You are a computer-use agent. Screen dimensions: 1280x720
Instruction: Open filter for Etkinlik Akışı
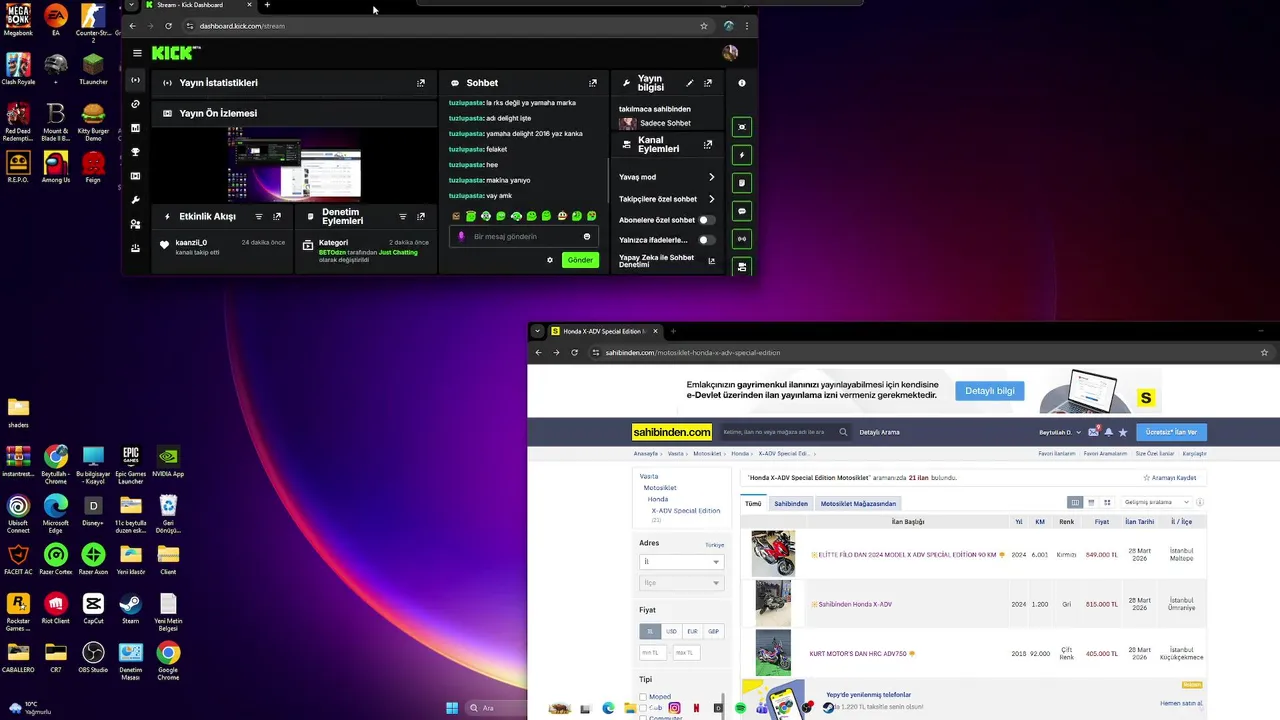(259, 216)
